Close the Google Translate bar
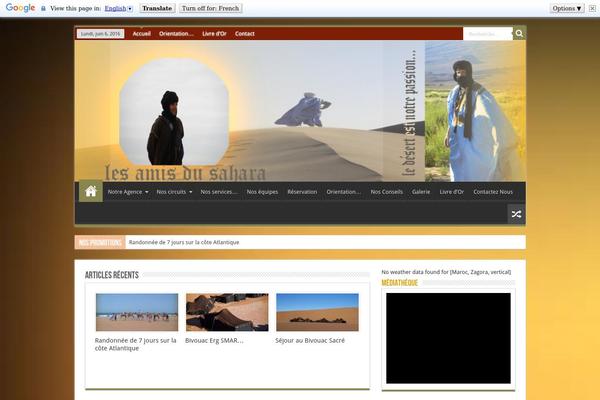 click(x=592, y=8)
